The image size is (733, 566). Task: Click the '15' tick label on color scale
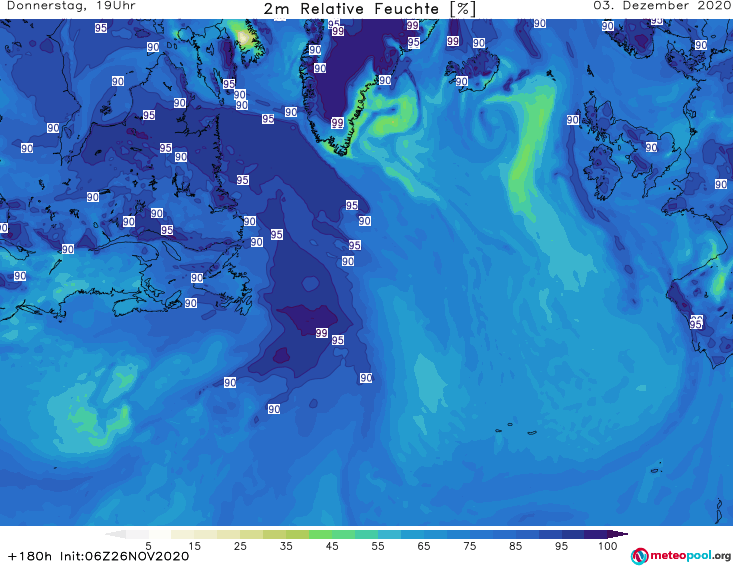(194, 546)
